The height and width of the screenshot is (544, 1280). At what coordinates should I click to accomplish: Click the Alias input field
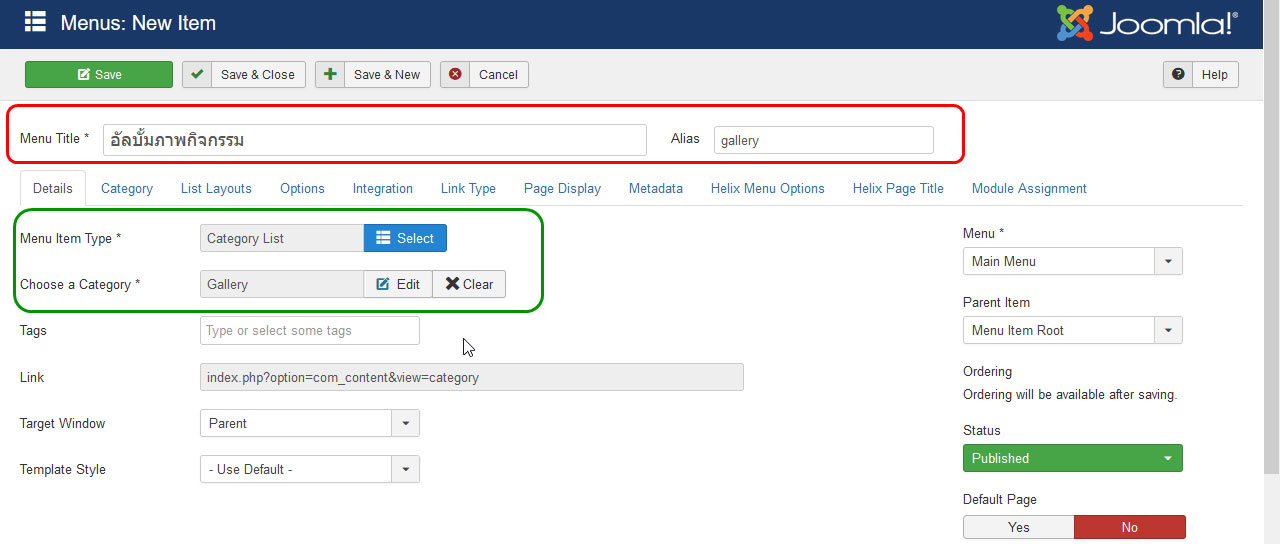(x=823, y=140)
